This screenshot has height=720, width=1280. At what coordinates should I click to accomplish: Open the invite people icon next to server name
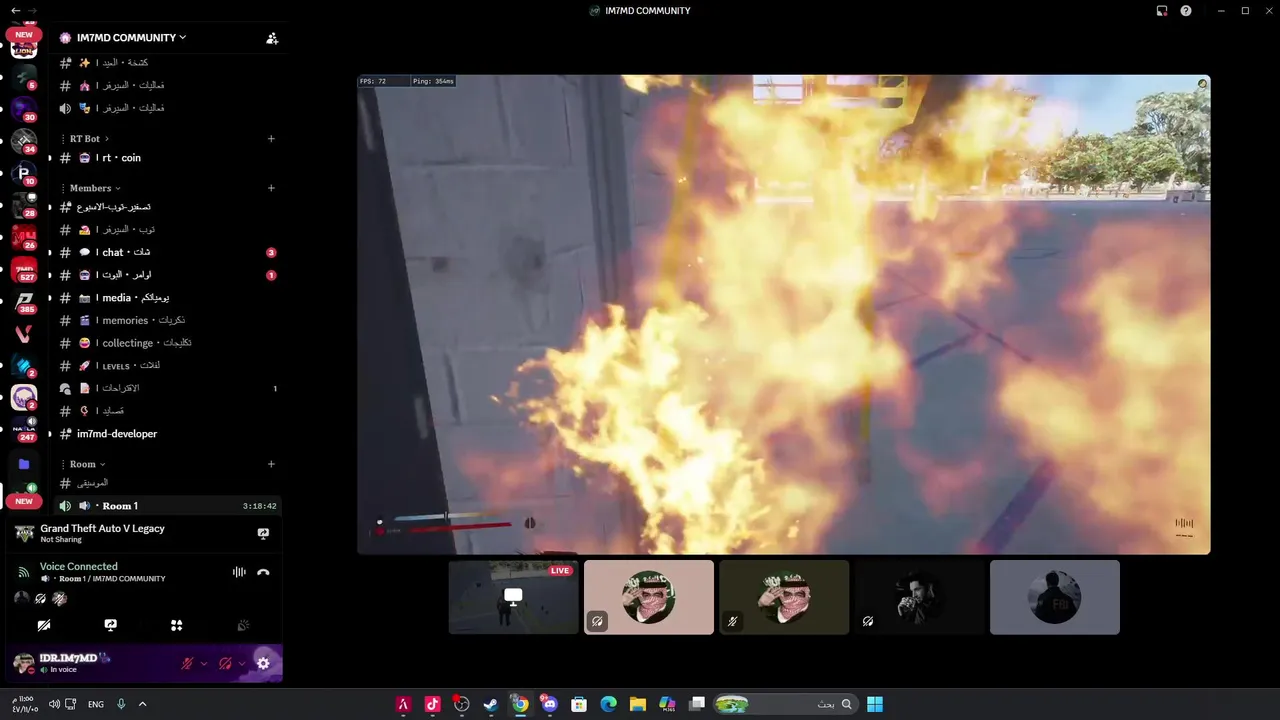point(272,38)
